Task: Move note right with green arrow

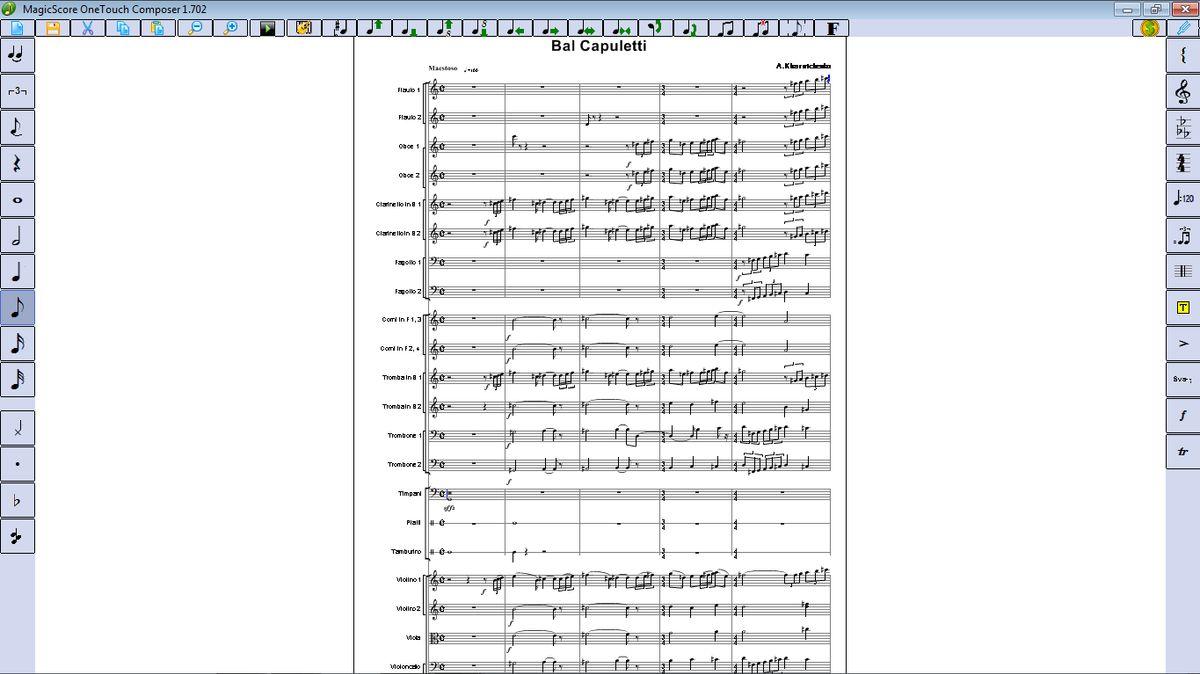Action: [x=551, y=28]
